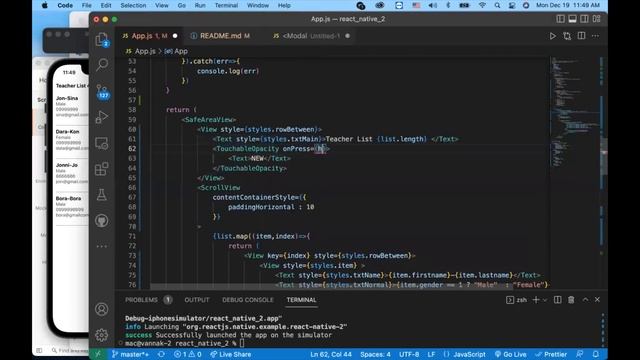Open Wi-Fi status in macOS menu bar
Screen dimensions: 640x360
click(x=482, y=5)
